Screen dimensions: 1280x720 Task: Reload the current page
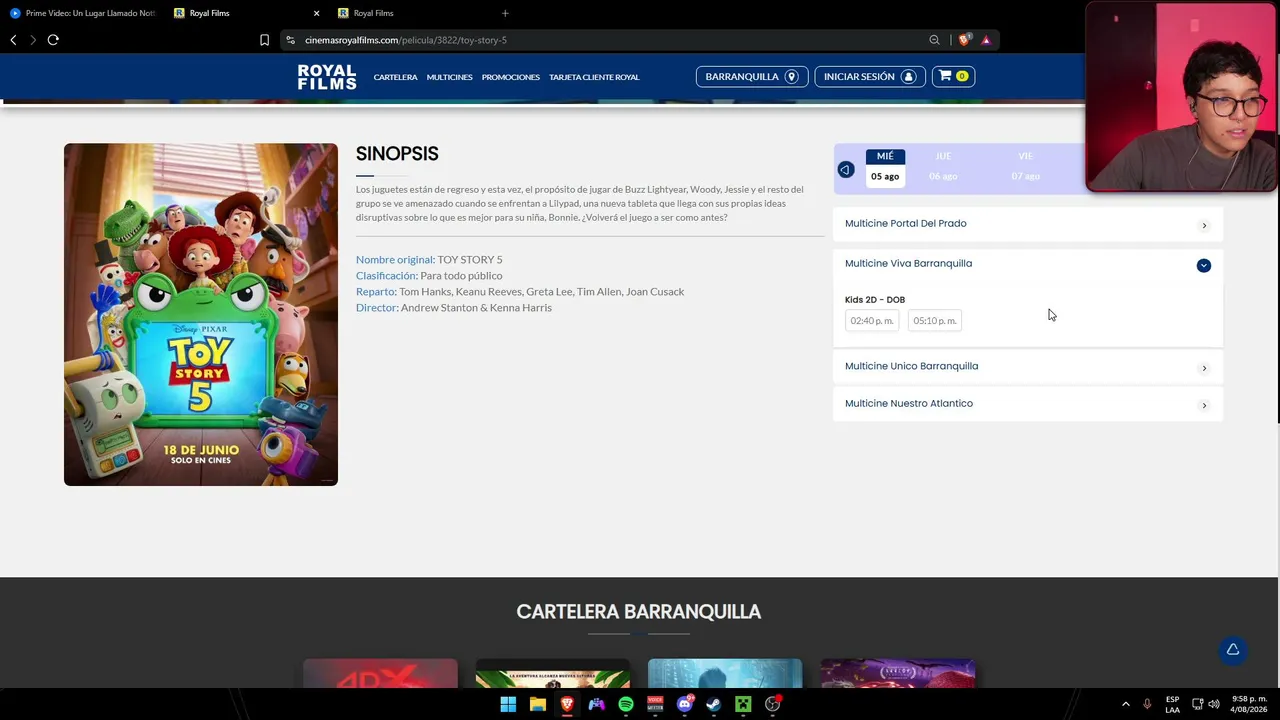53,40
